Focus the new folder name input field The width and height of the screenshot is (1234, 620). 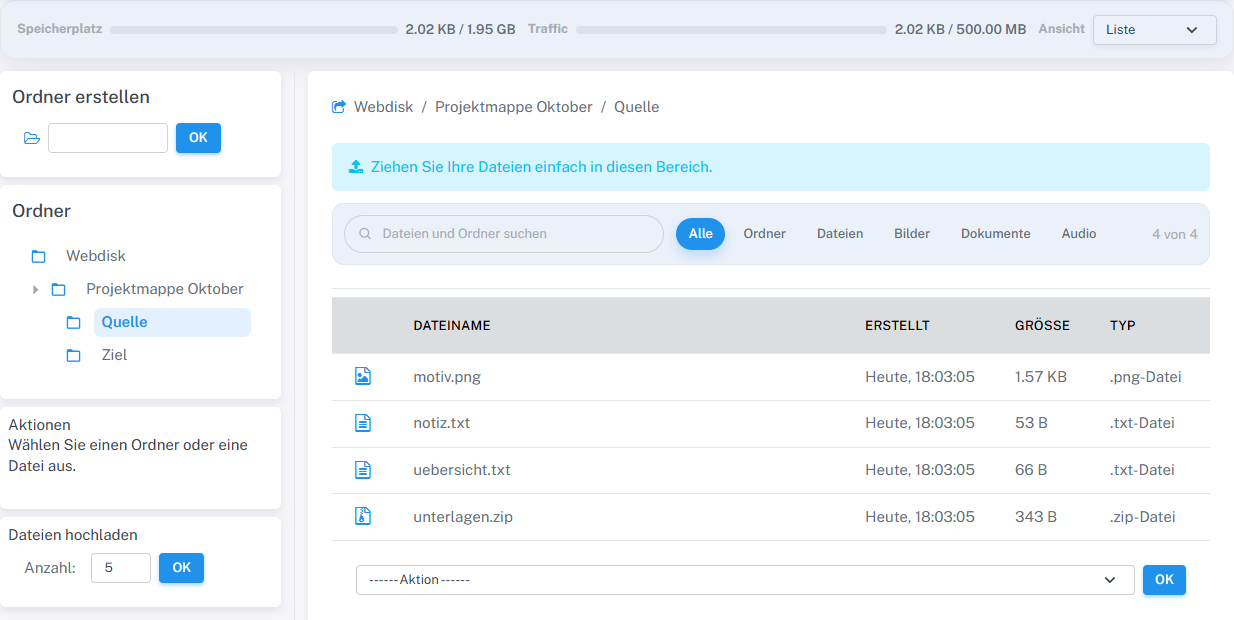[x=108, y=138]
